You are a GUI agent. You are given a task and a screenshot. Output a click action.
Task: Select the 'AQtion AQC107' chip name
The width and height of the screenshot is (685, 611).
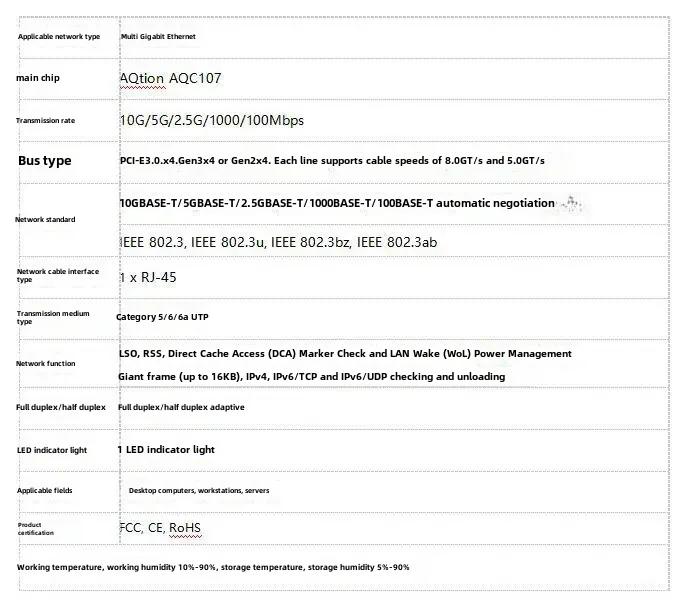(170, 79)
